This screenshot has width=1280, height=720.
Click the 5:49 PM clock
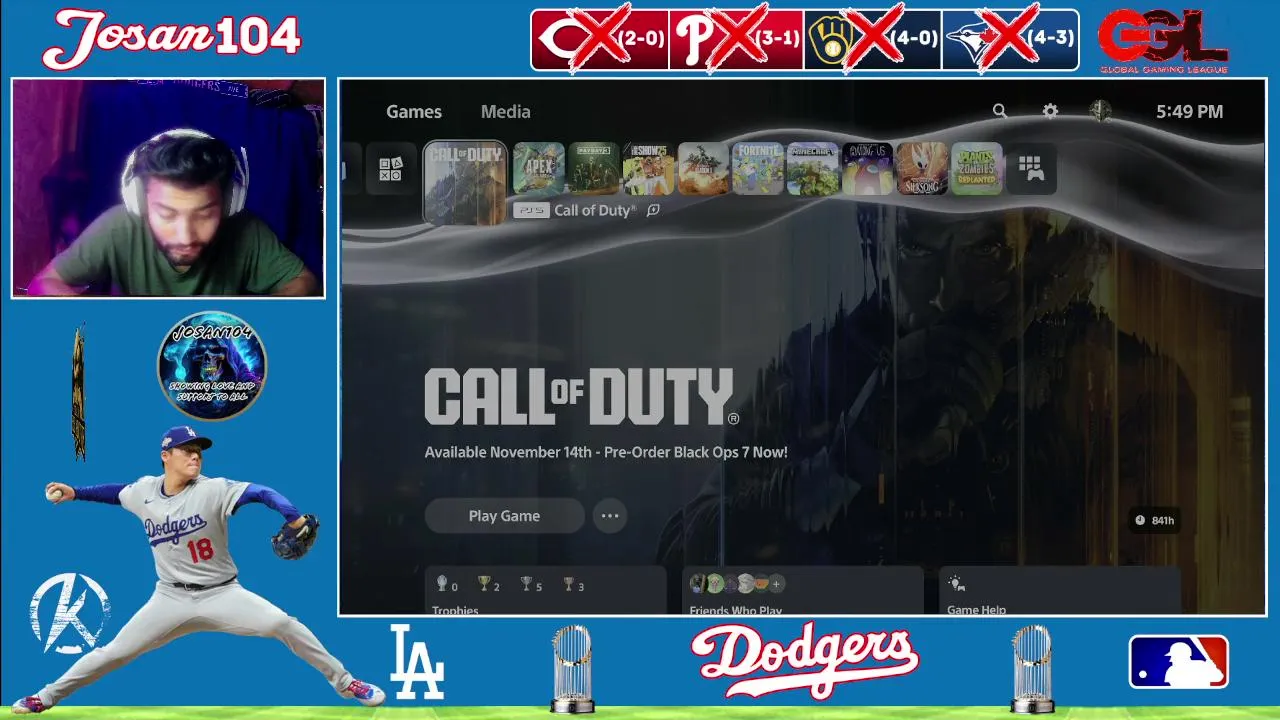point(1189,112)
